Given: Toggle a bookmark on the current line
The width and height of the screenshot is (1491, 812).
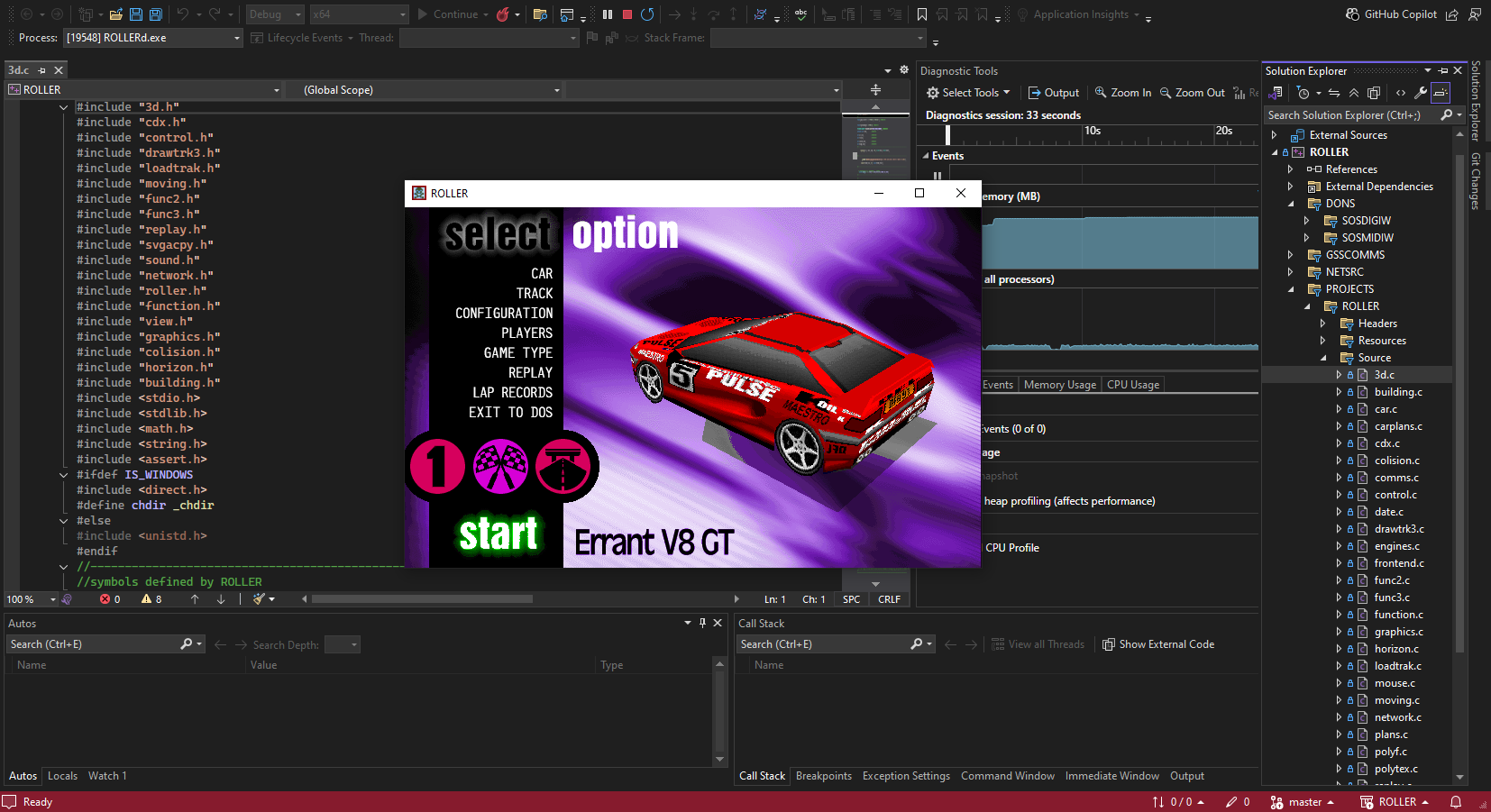Looking at the screenshot, I should 922,14.
